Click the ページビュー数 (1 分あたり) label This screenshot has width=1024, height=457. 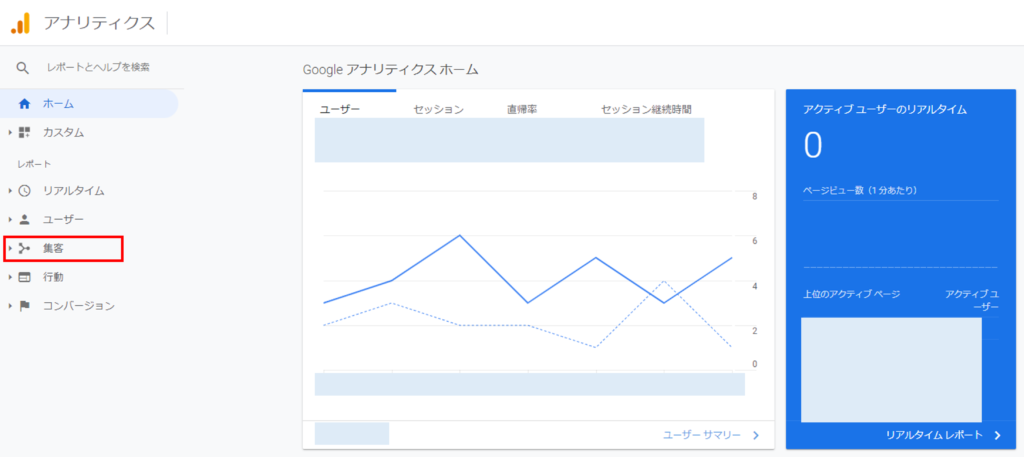pyautogui.click(x=860, y=190)
